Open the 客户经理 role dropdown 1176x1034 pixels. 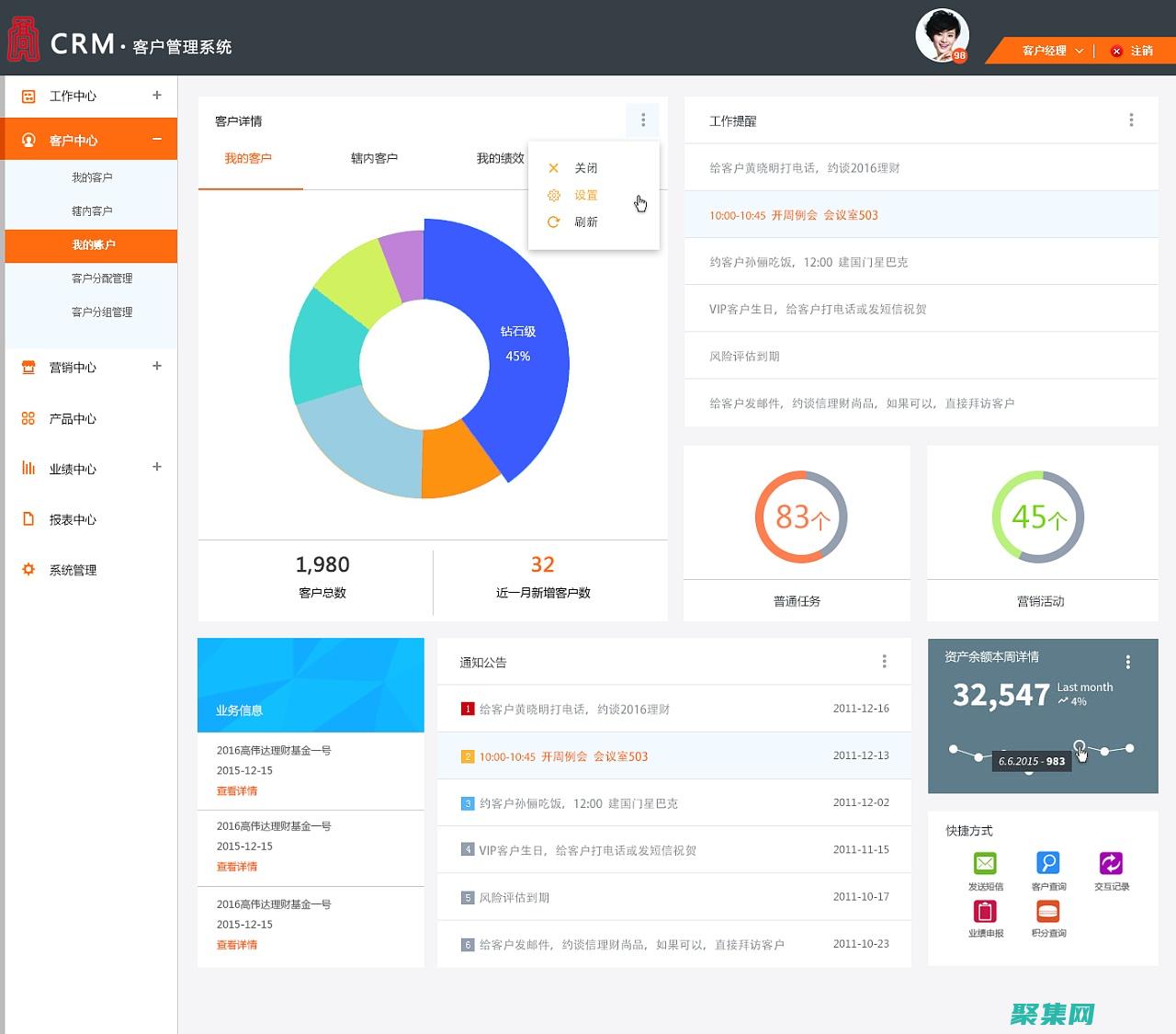tap(1049, 51)
